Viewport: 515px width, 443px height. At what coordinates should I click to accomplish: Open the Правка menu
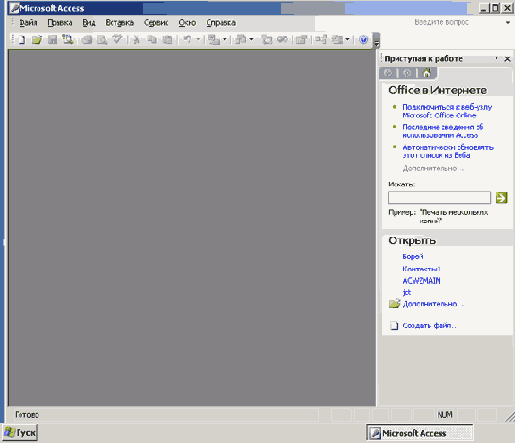point(60,23)
